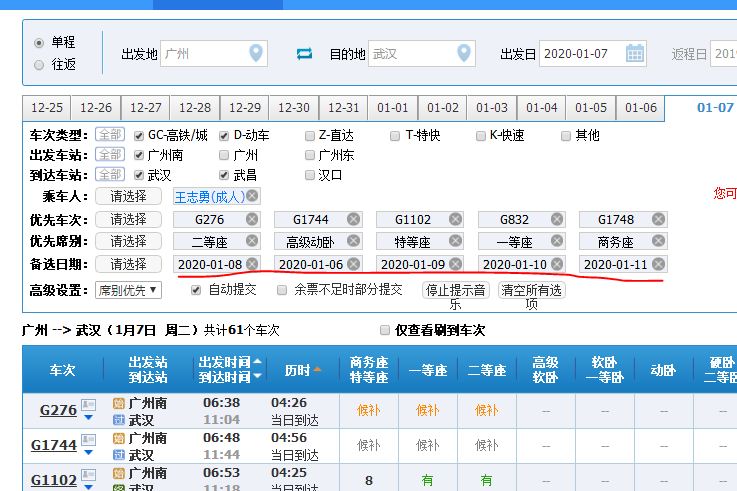
Task: Remove passenger 王志勇(成人)
Action: (252, 195)
